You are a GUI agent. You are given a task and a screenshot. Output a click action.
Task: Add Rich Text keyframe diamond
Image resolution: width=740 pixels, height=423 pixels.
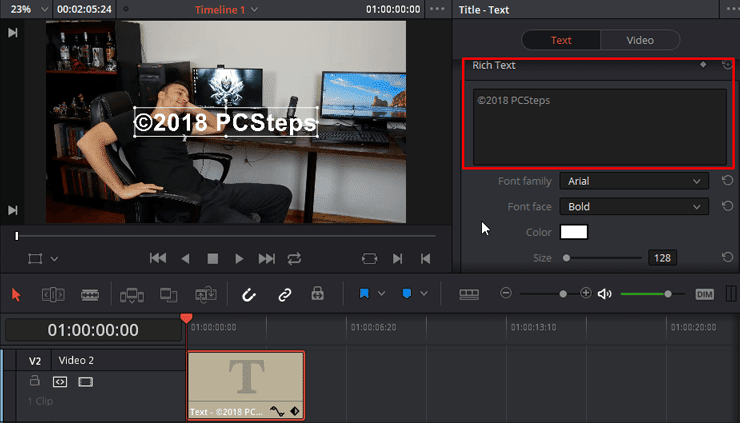703,65
